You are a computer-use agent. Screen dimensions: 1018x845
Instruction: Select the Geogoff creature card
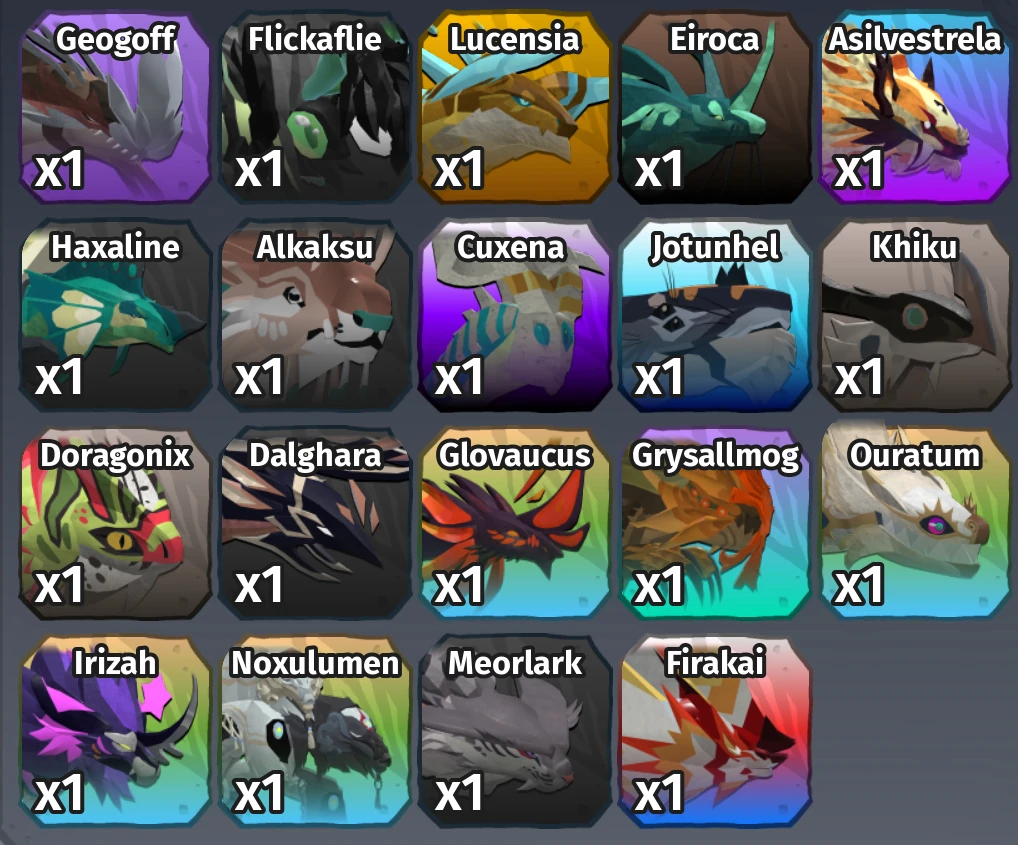(116, 107)
